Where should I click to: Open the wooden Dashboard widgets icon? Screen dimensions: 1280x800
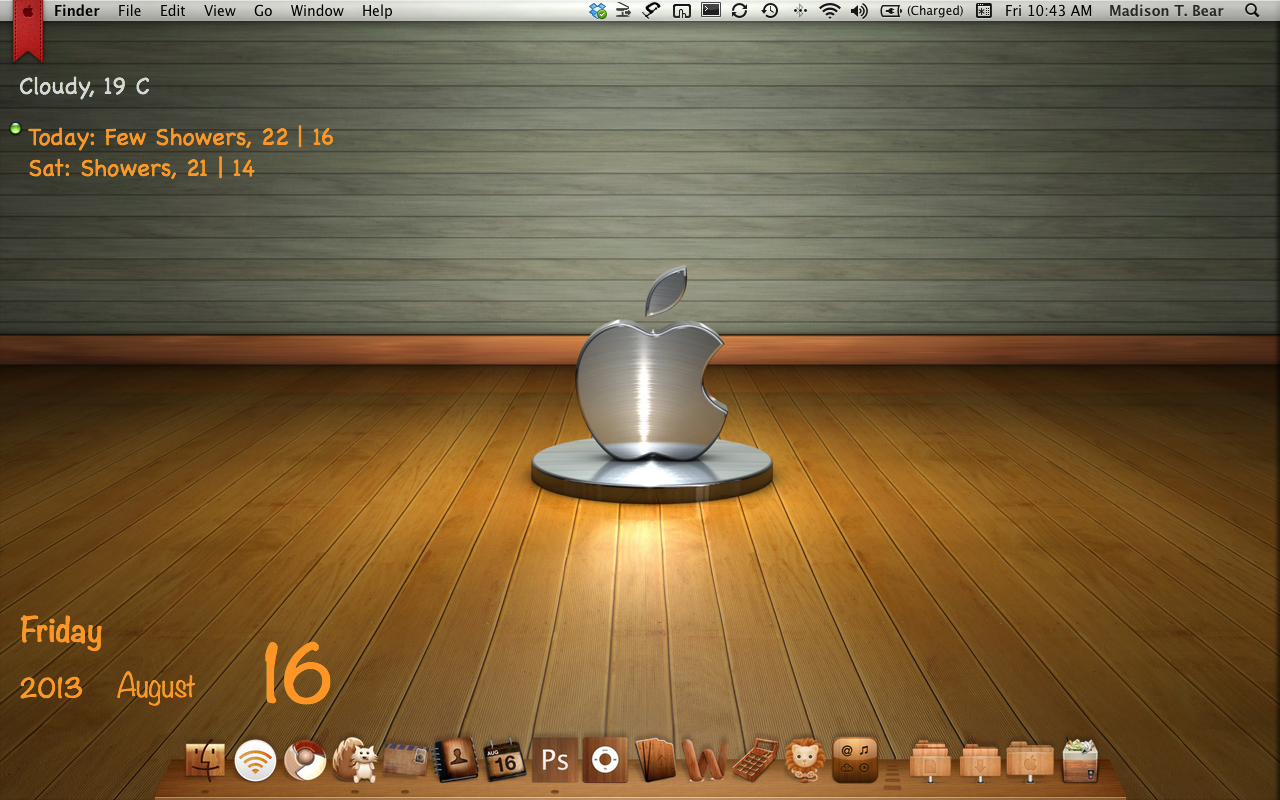[x=855, y=760]
